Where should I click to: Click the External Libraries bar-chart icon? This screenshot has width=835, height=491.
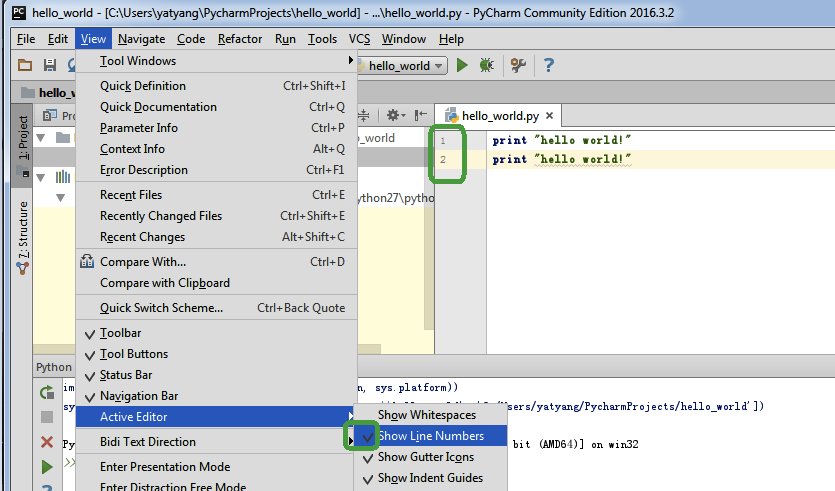pyautogui.click(x=63, y=177)
